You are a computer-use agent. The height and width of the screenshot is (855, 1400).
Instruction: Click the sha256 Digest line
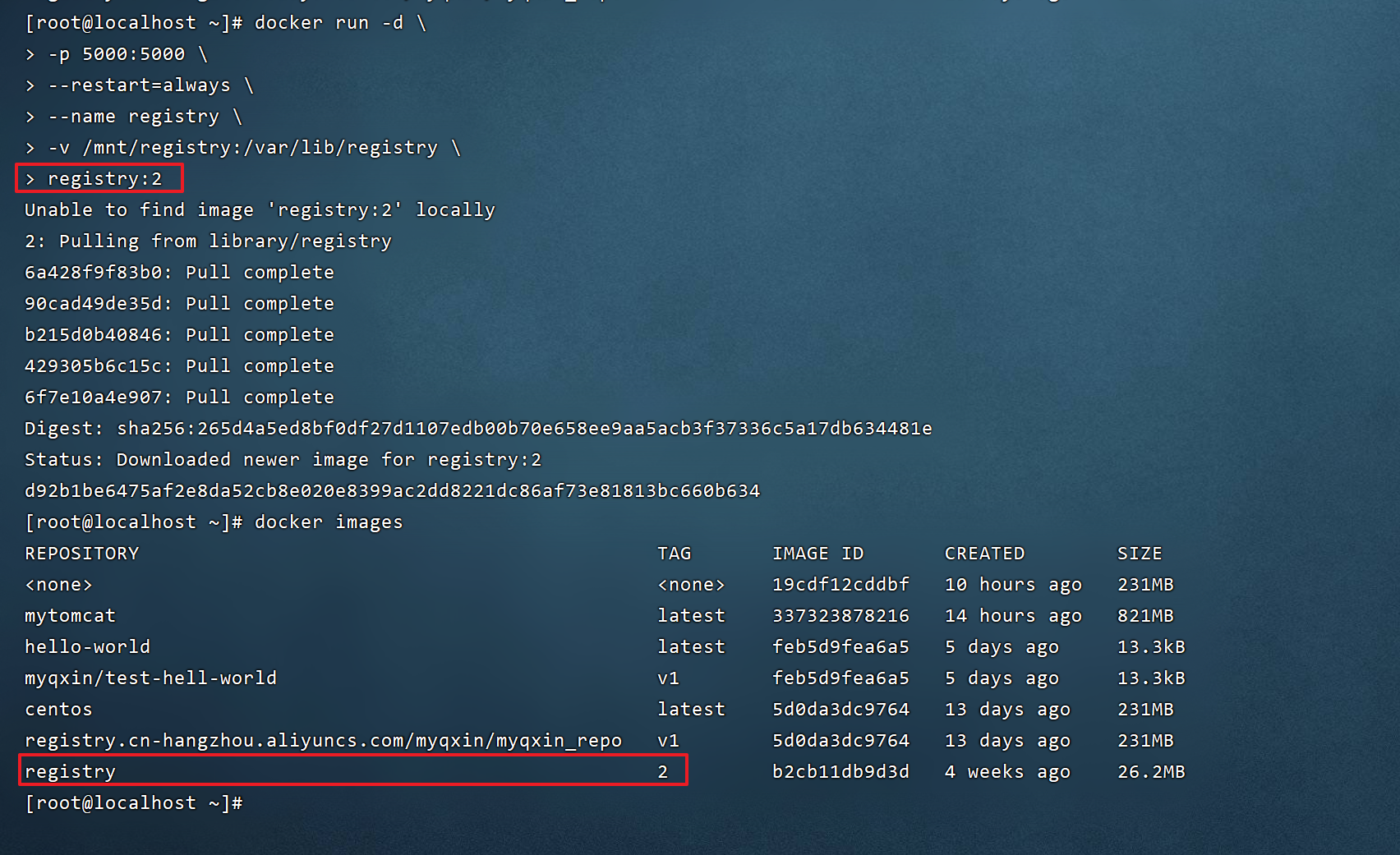coord(478,429)
